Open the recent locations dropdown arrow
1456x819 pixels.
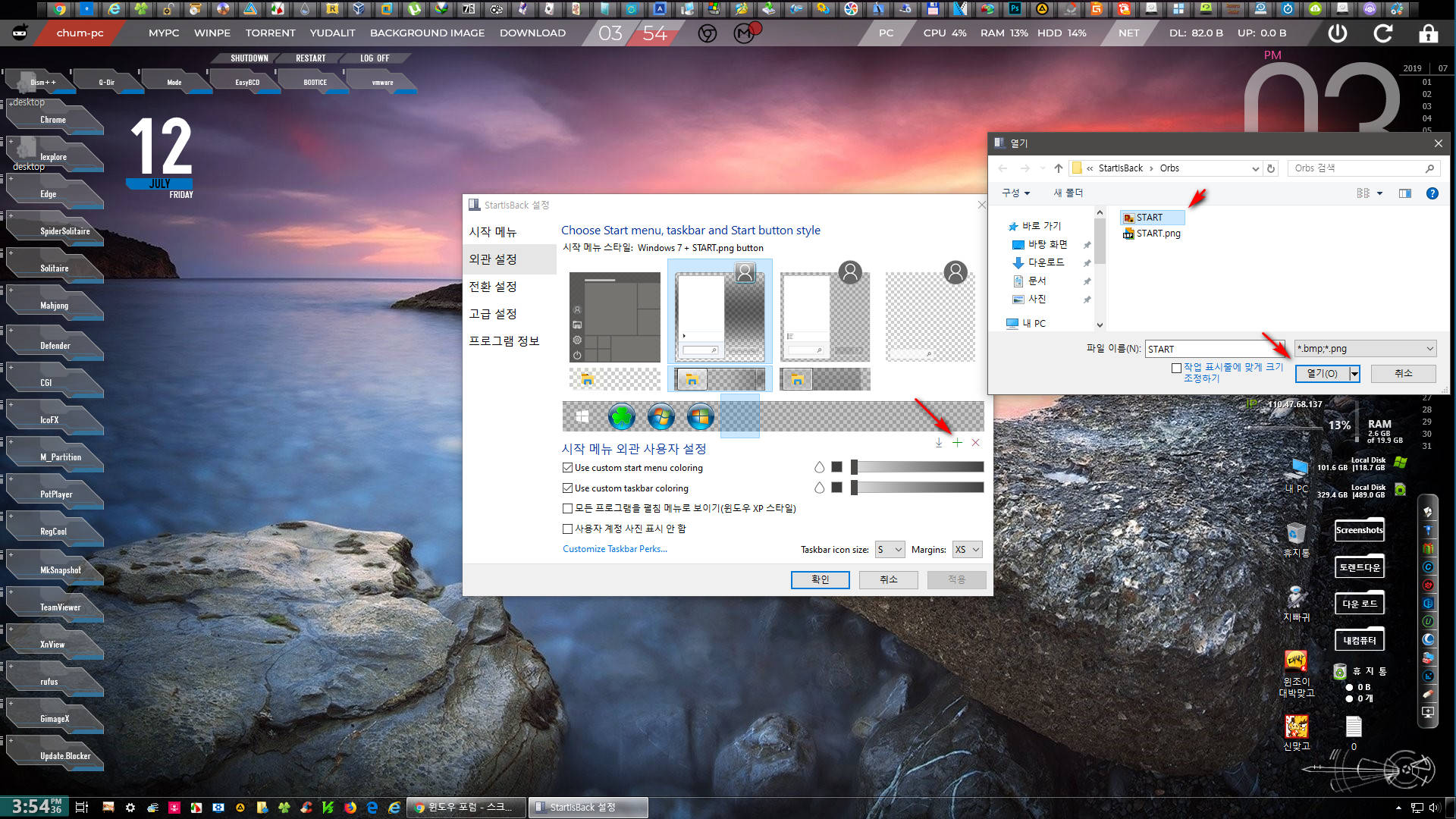point(1043,168)
